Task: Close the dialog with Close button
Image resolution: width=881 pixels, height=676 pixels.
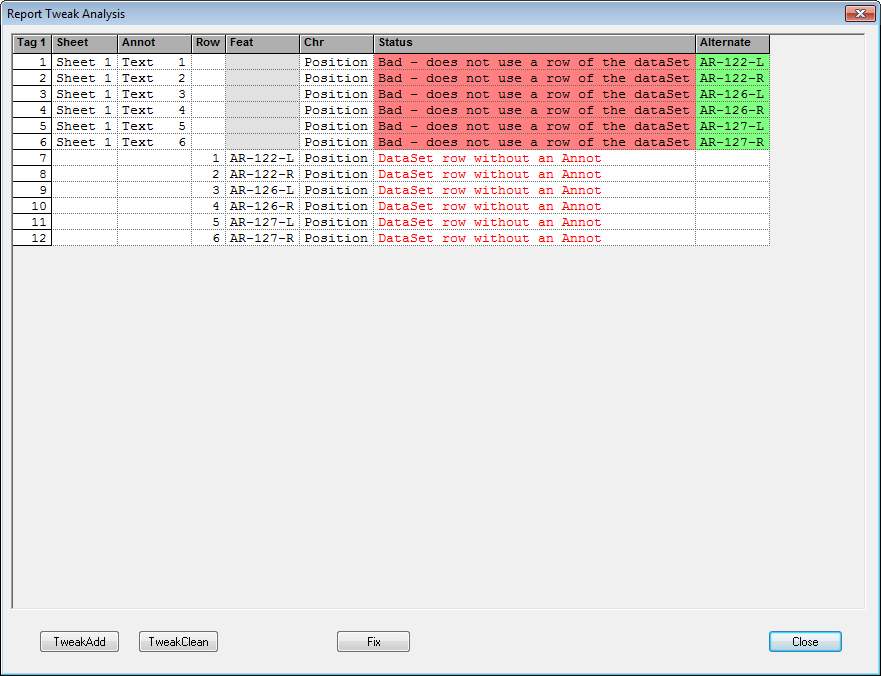Action: click(805, 642)
